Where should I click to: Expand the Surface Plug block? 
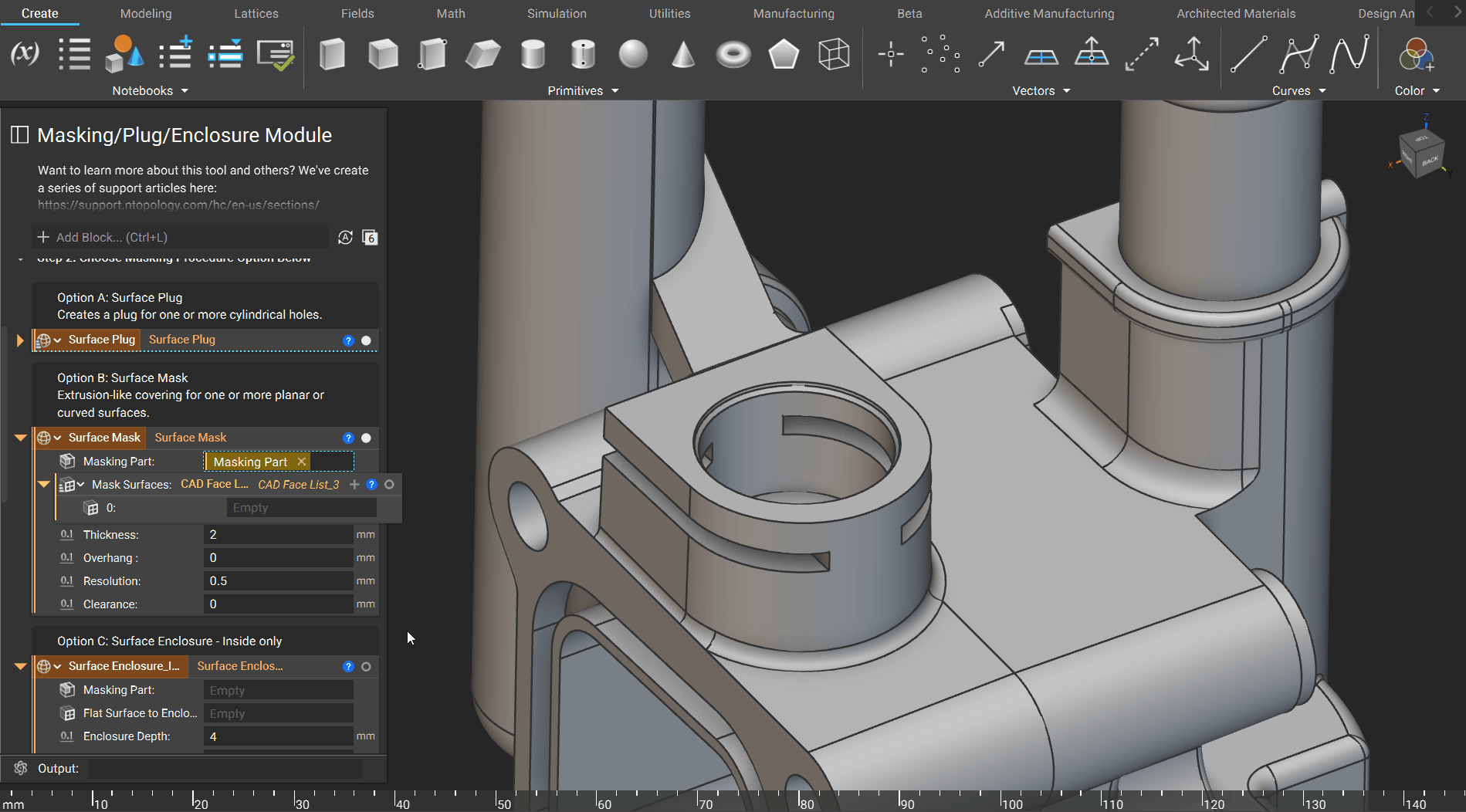click(x=20, y=340)
